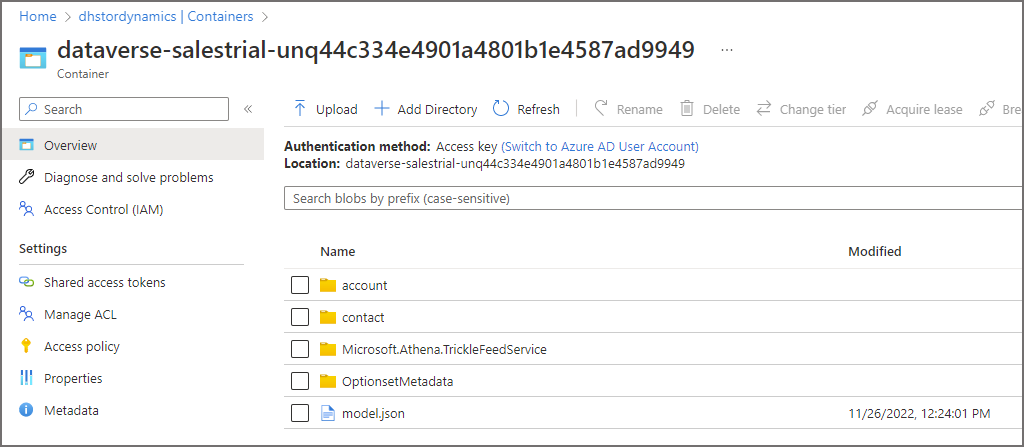Click the Upload button label
1024x447 pixels.
337,109
